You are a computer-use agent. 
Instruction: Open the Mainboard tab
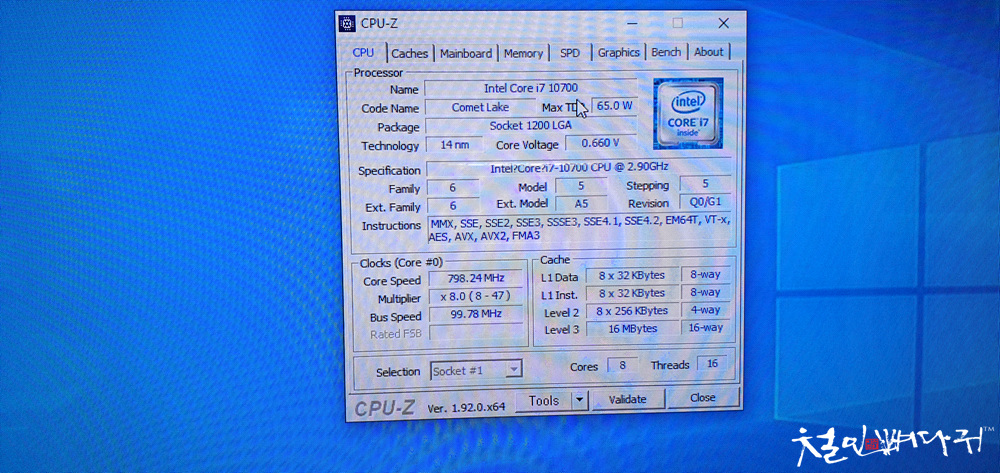tap(466, 54)
